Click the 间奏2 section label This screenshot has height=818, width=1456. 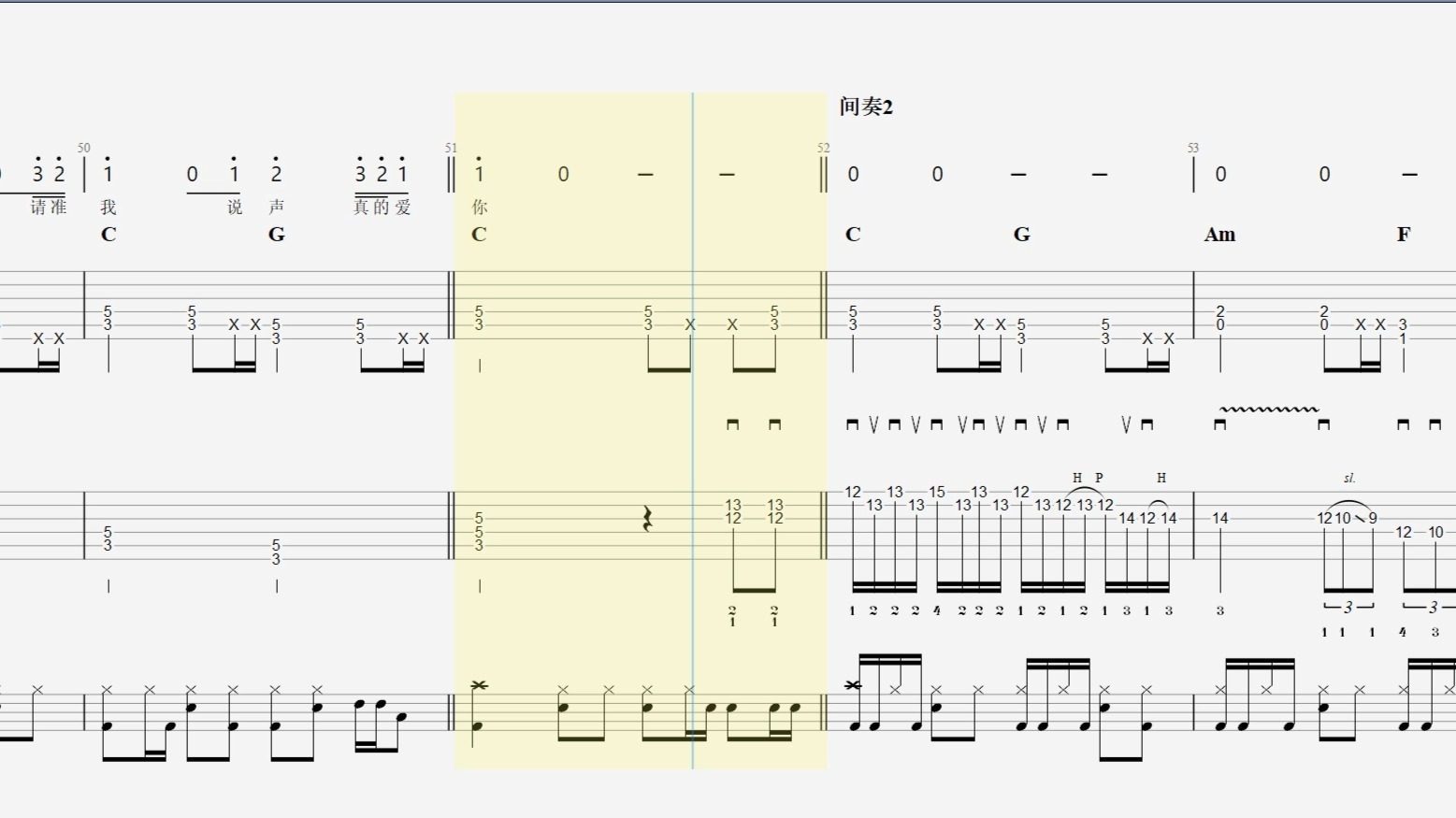point(866,107)
